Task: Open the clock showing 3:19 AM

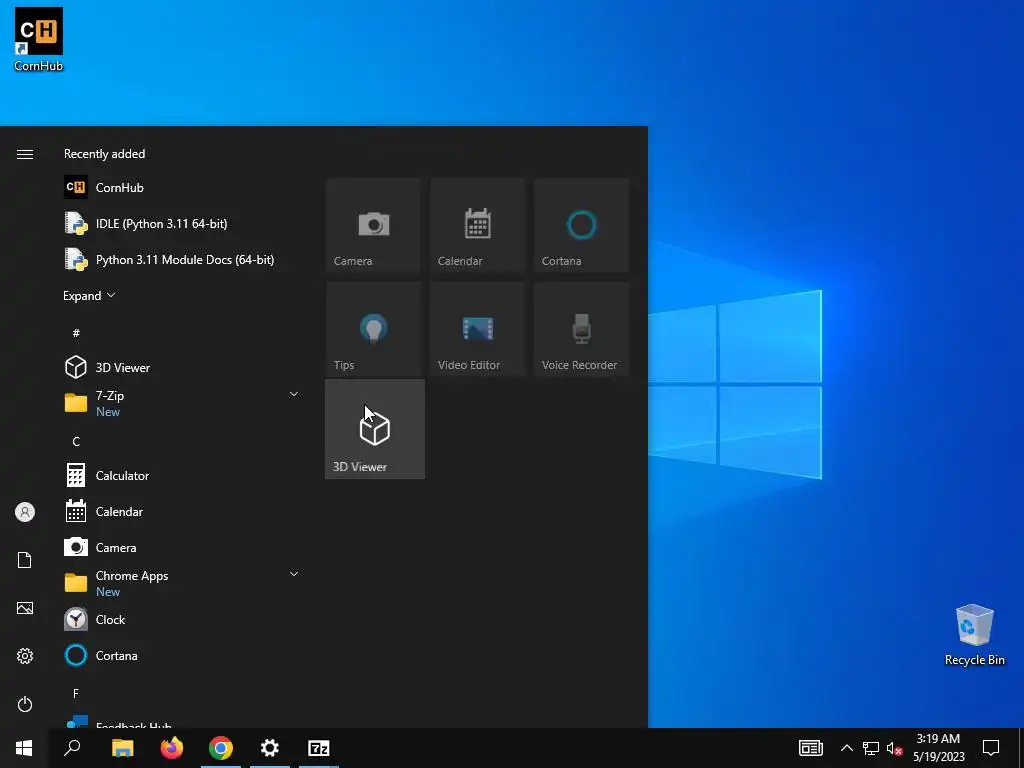Action: pyautogui.click(x=938, y=748)
